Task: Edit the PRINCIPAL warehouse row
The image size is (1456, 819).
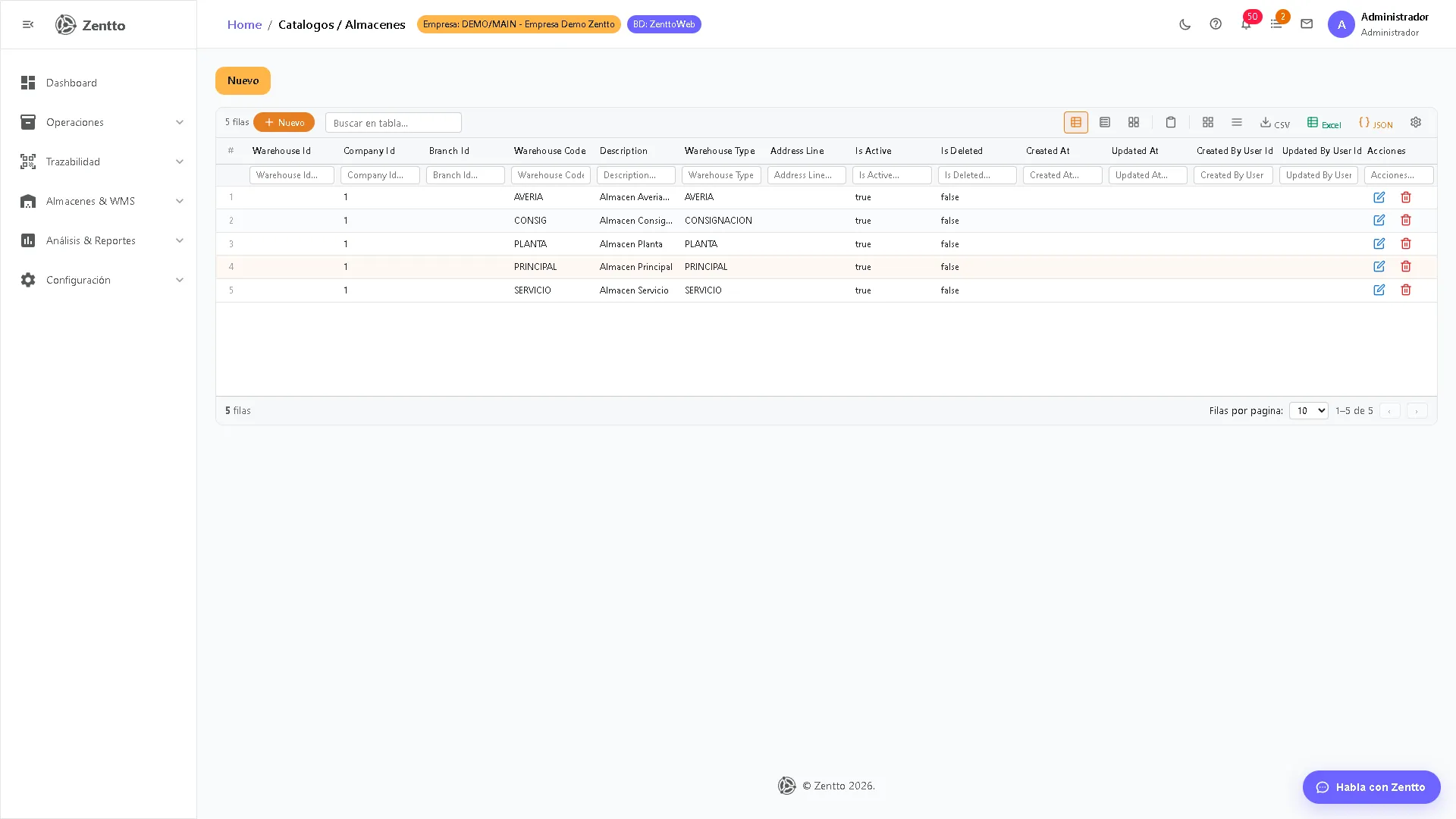Action: click(x=1379, y=266)
